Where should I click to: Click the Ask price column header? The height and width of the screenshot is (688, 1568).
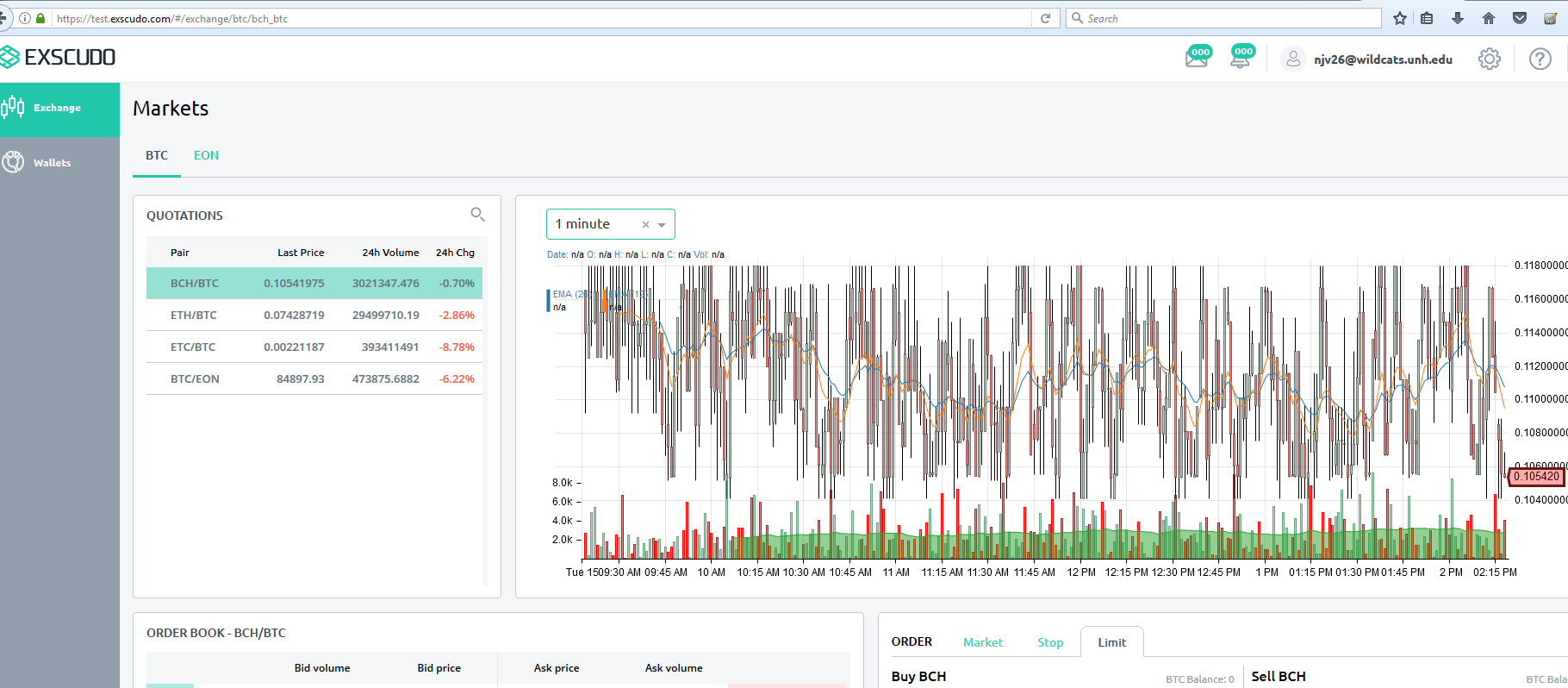(557, 668)
